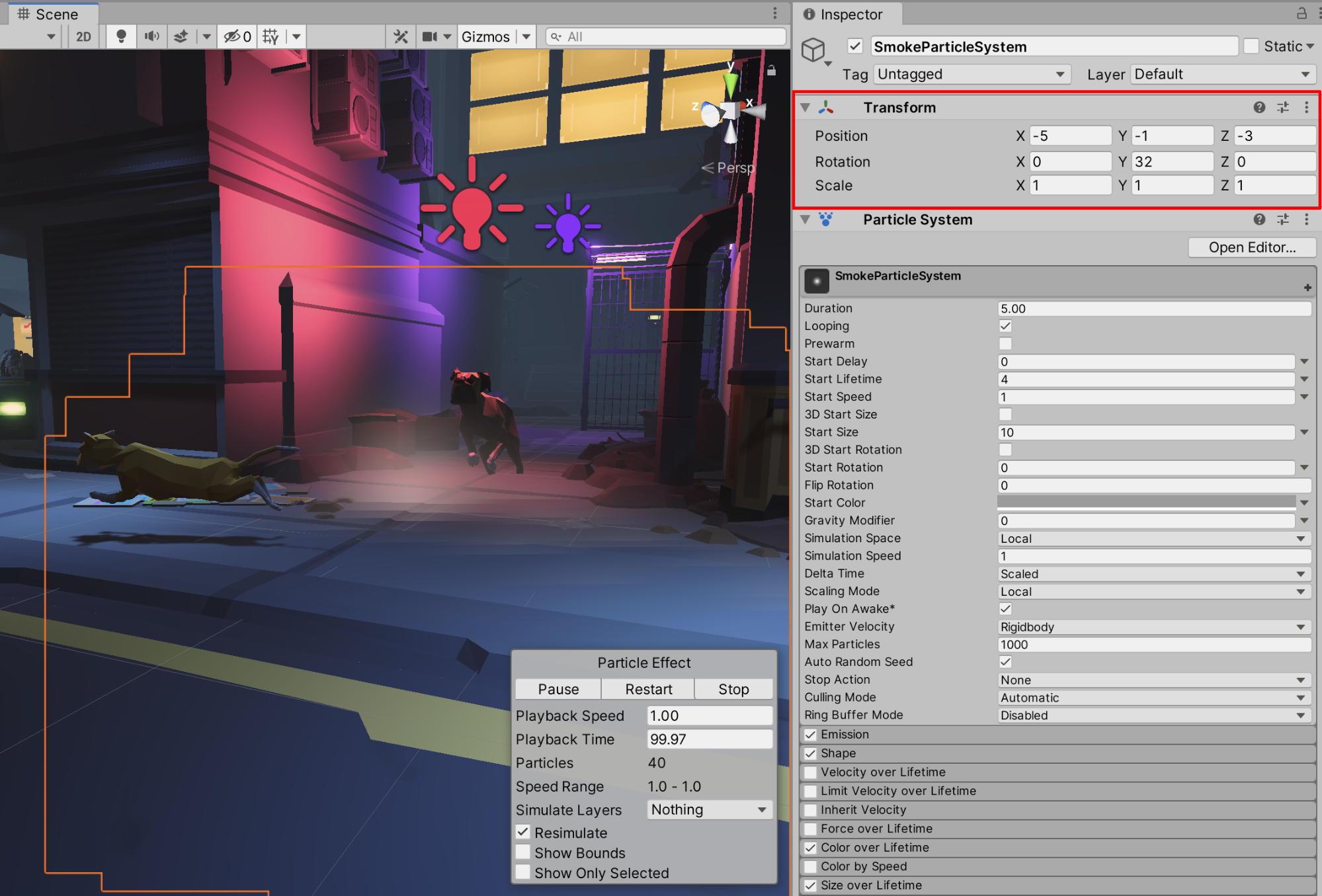
Task: Enable Show Bounds checkbox
Action: pos(523,852)
